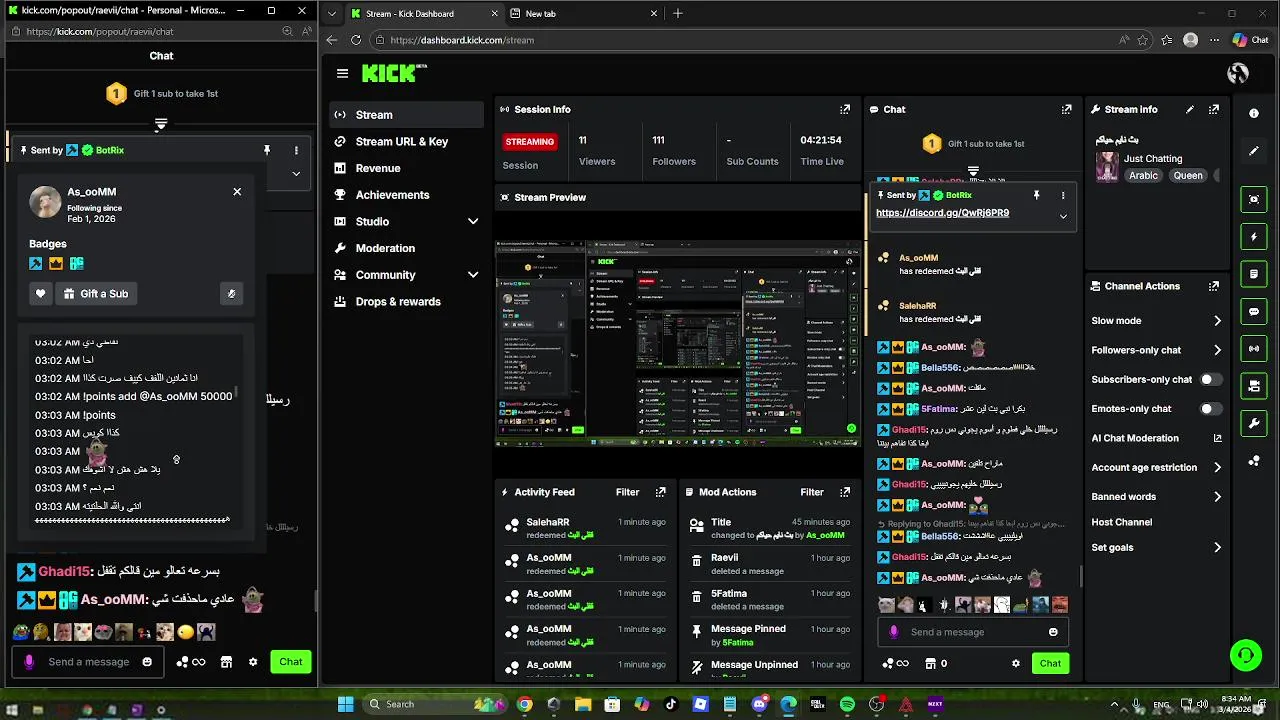Expand pinned message chevron in dashboard chat
The image size is (1280, 720).
tap(1063, 216)
